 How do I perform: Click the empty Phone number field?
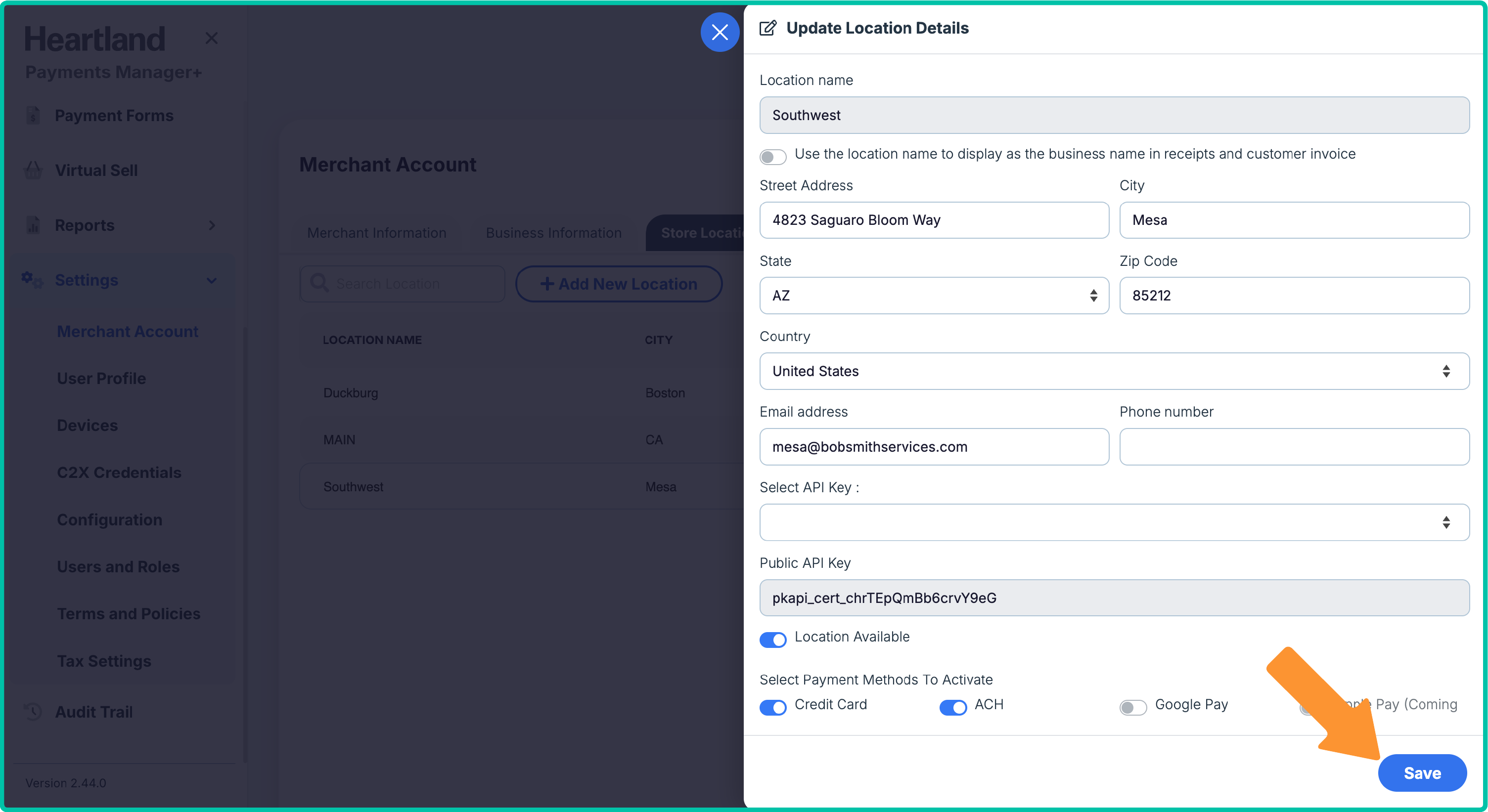pyautogui.click(x=1295, y=447)
